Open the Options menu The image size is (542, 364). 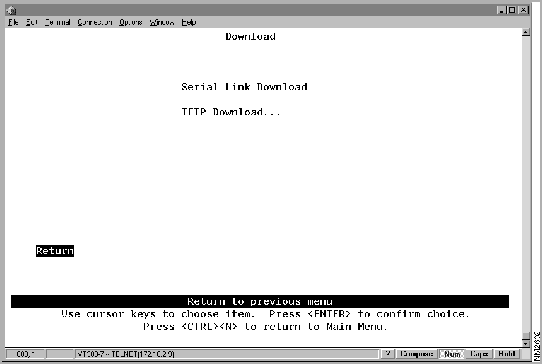[x=131, y=22]
